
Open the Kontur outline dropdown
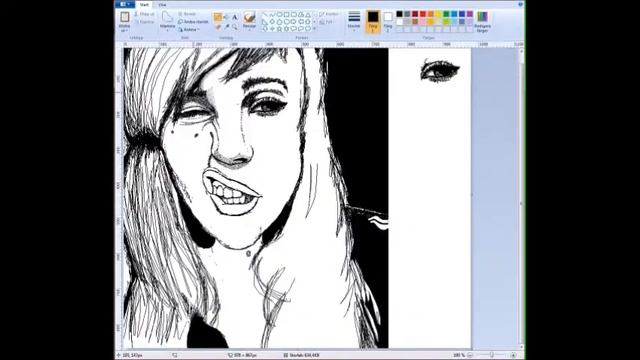pyautogui.click(x=329, y=14)
